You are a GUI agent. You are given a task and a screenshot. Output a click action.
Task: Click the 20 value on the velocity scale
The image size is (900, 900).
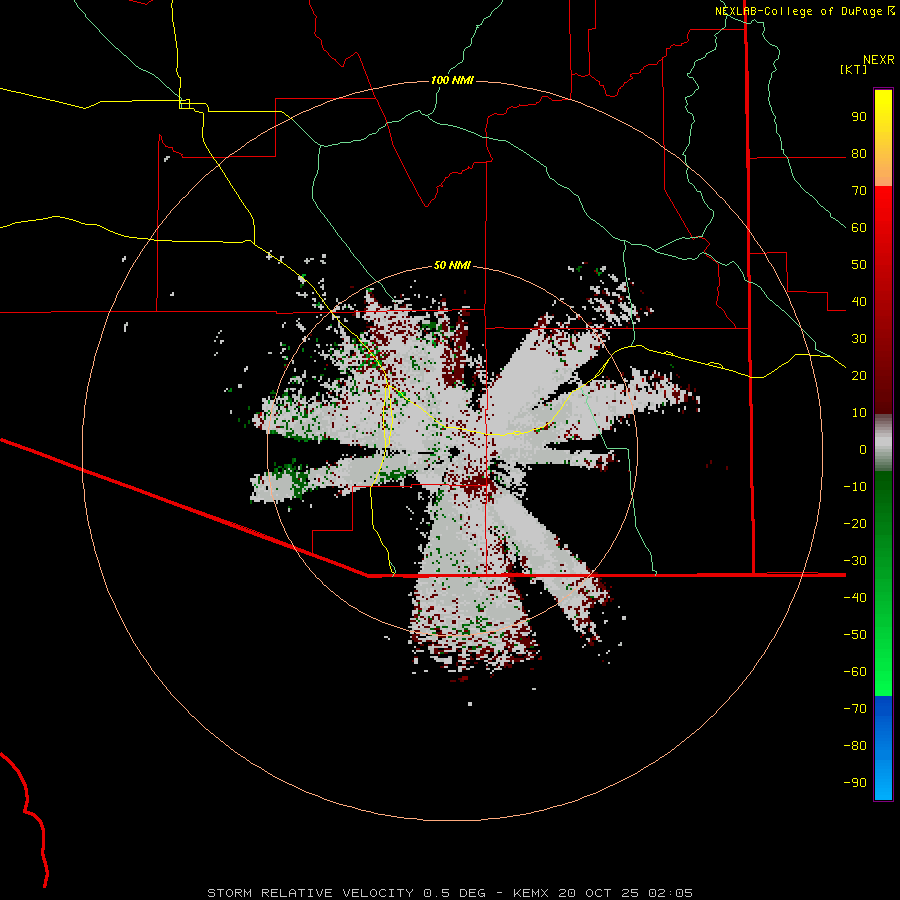pos(859,376)
